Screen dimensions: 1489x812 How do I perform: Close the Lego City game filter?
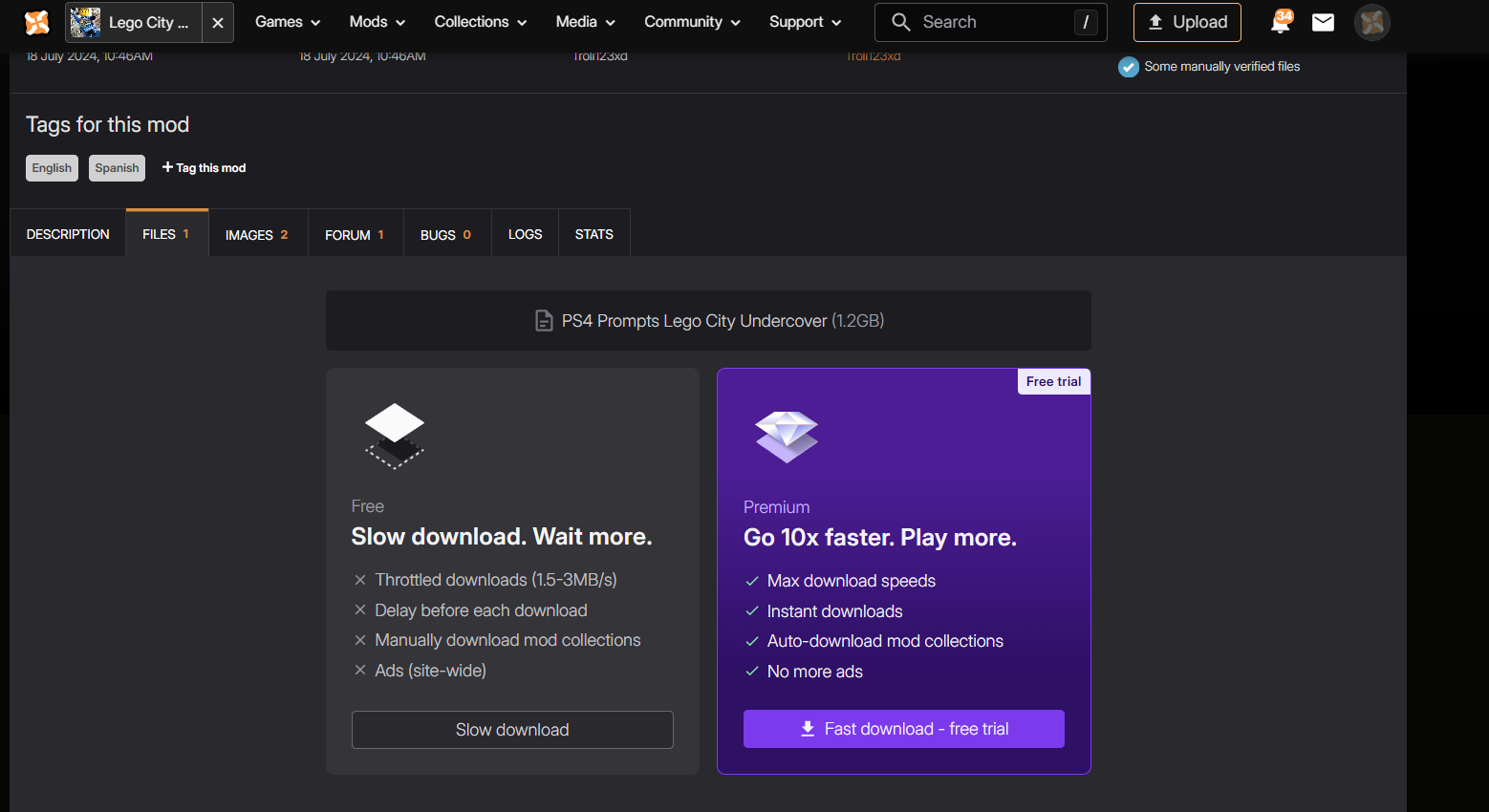218,23
